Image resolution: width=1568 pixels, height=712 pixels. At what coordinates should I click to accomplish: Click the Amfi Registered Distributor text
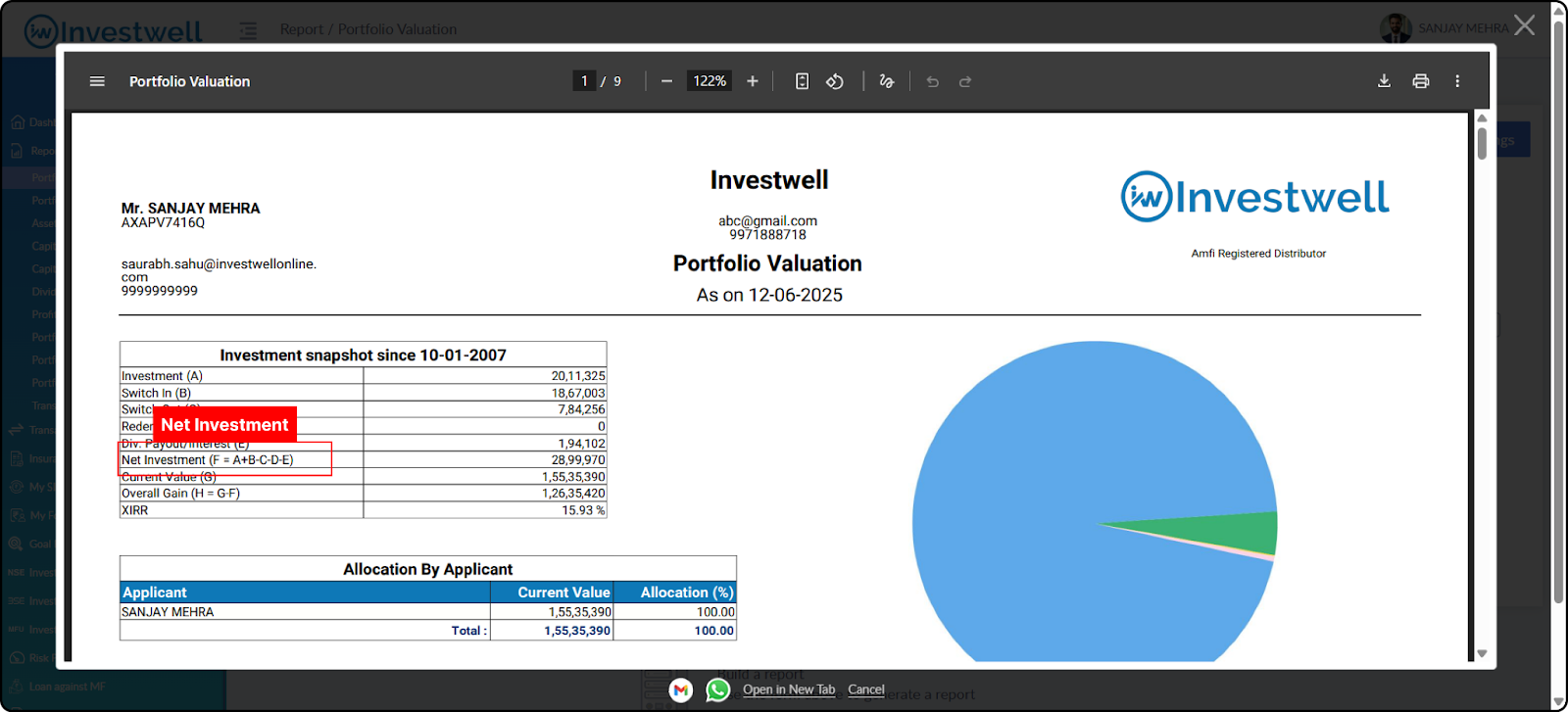tap(1258, 254)
